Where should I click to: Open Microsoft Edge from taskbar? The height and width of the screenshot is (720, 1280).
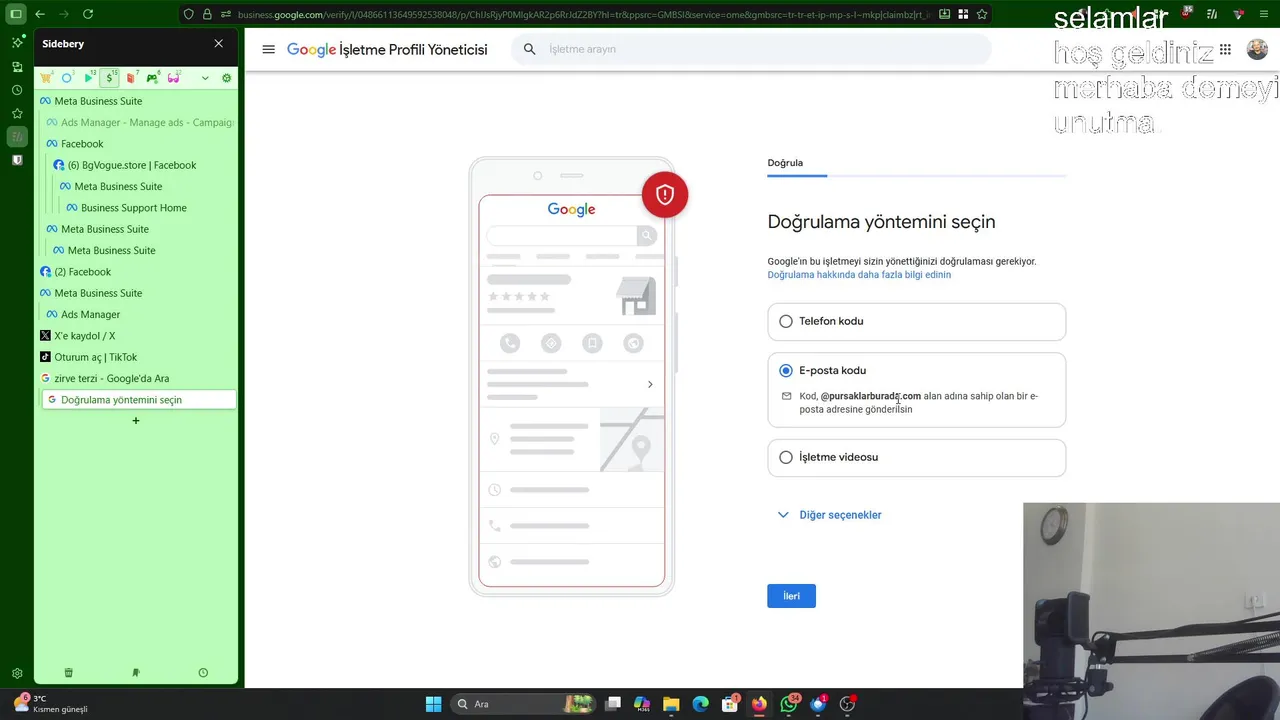click(701, 704)
